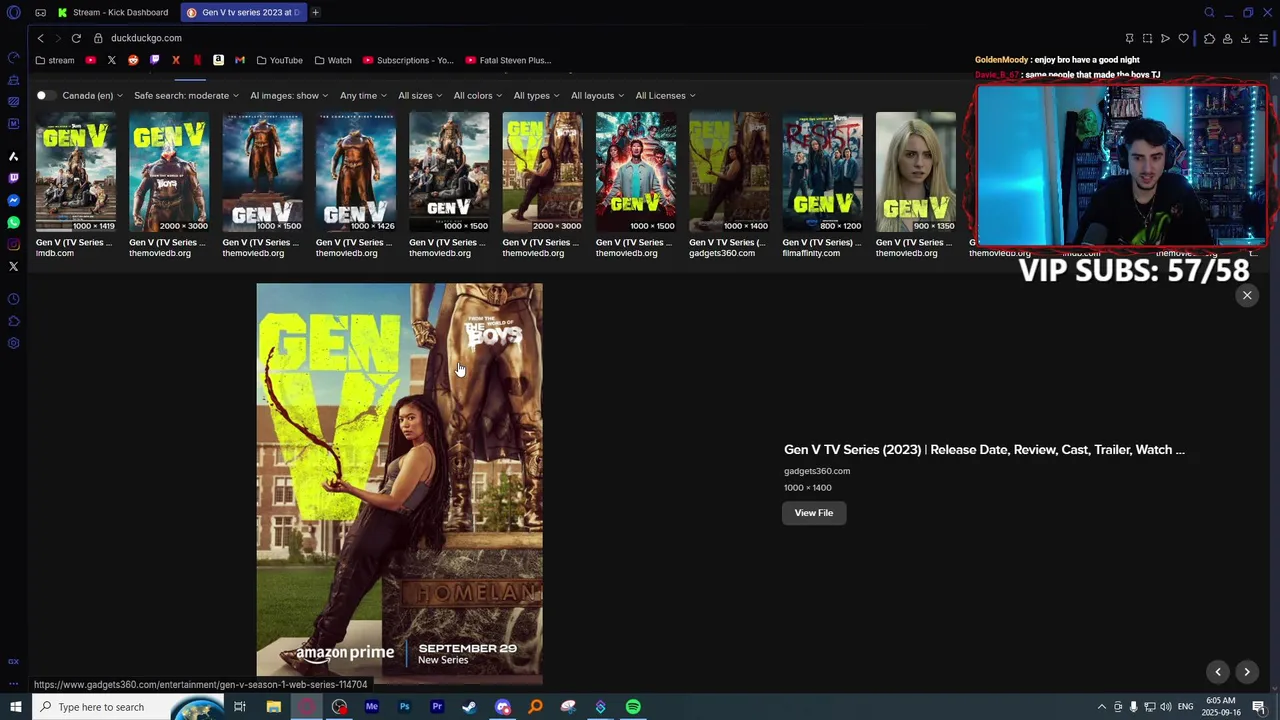This screenshot has height=720, width=1280.
Task: Open Spotify from the Windows taskbar
Action: pyautogui.click(x=633, y=707)
